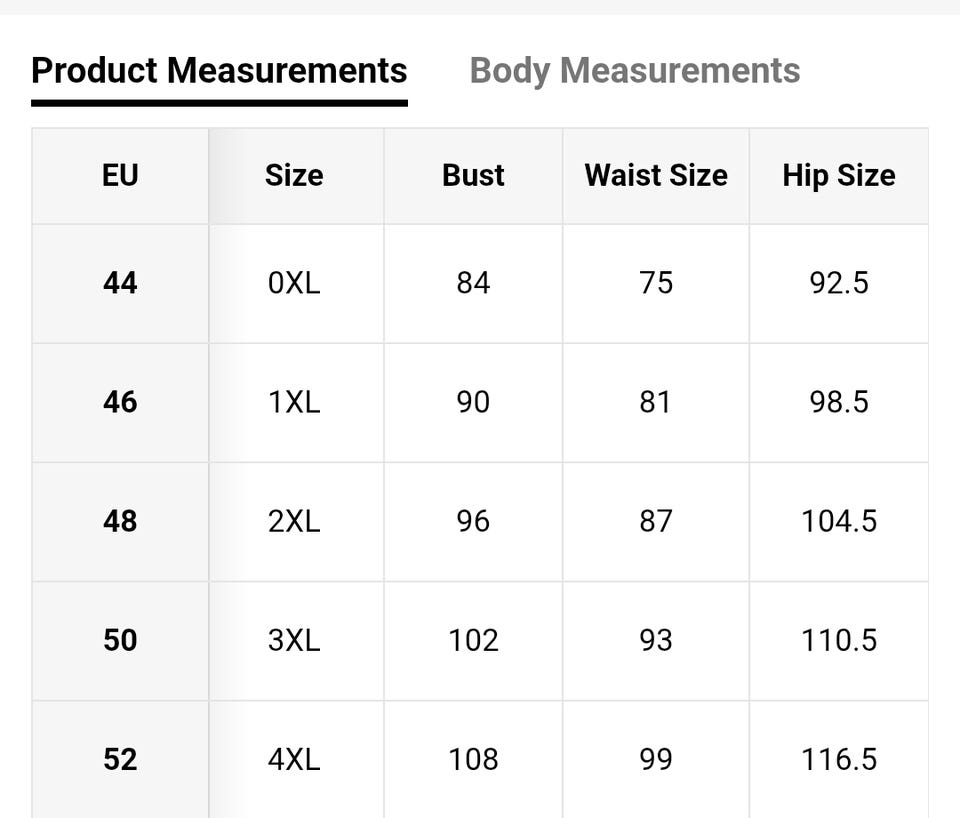Click the Waist Size column header

pos(656,176)
